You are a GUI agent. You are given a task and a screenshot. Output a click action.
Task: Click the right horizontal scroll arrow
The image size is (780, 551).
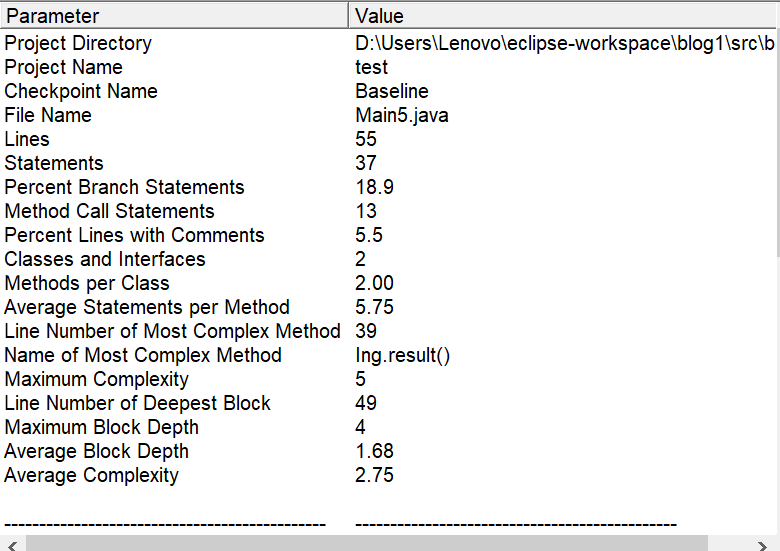click(x=762, y=546)
